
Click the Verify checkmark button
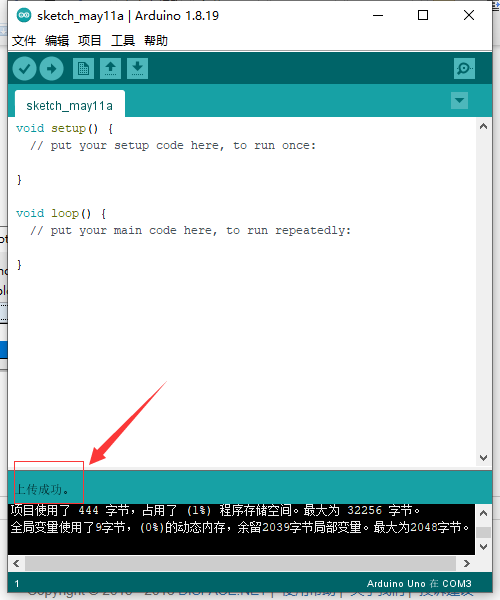(x=24, y=69)
